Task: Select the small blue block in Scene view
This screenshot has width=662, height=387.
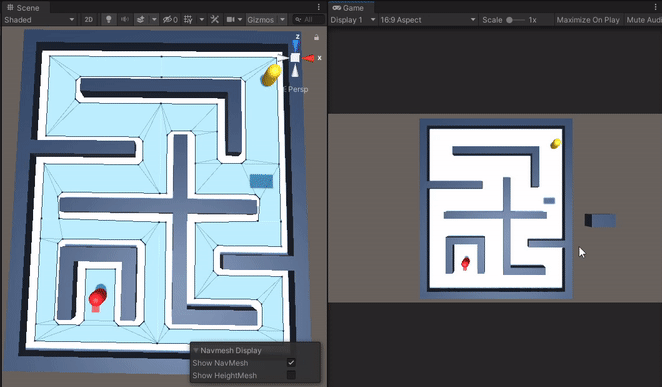Action: pyautogui.click(x=261, y=181)
